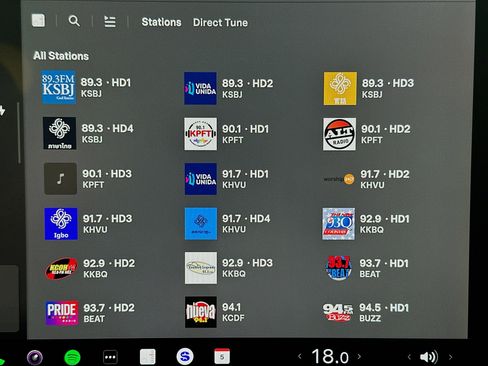Tune to 89.3 HD2 KSBJ Vida Unida logo
The image size is (488, 366).
point(200,88)
